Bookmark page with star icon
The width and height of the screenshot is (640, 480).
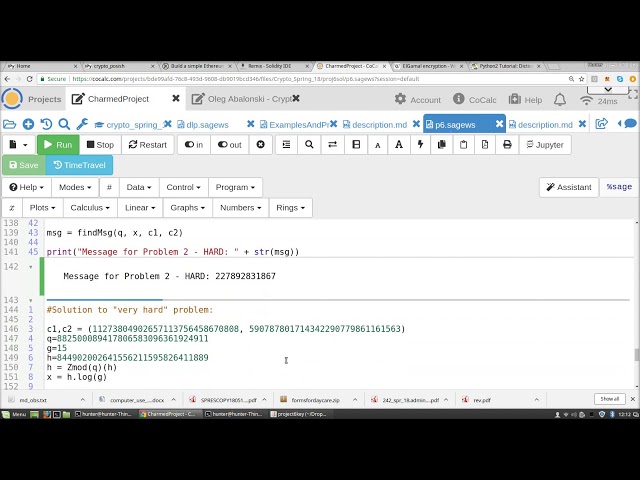coord(582,79)
